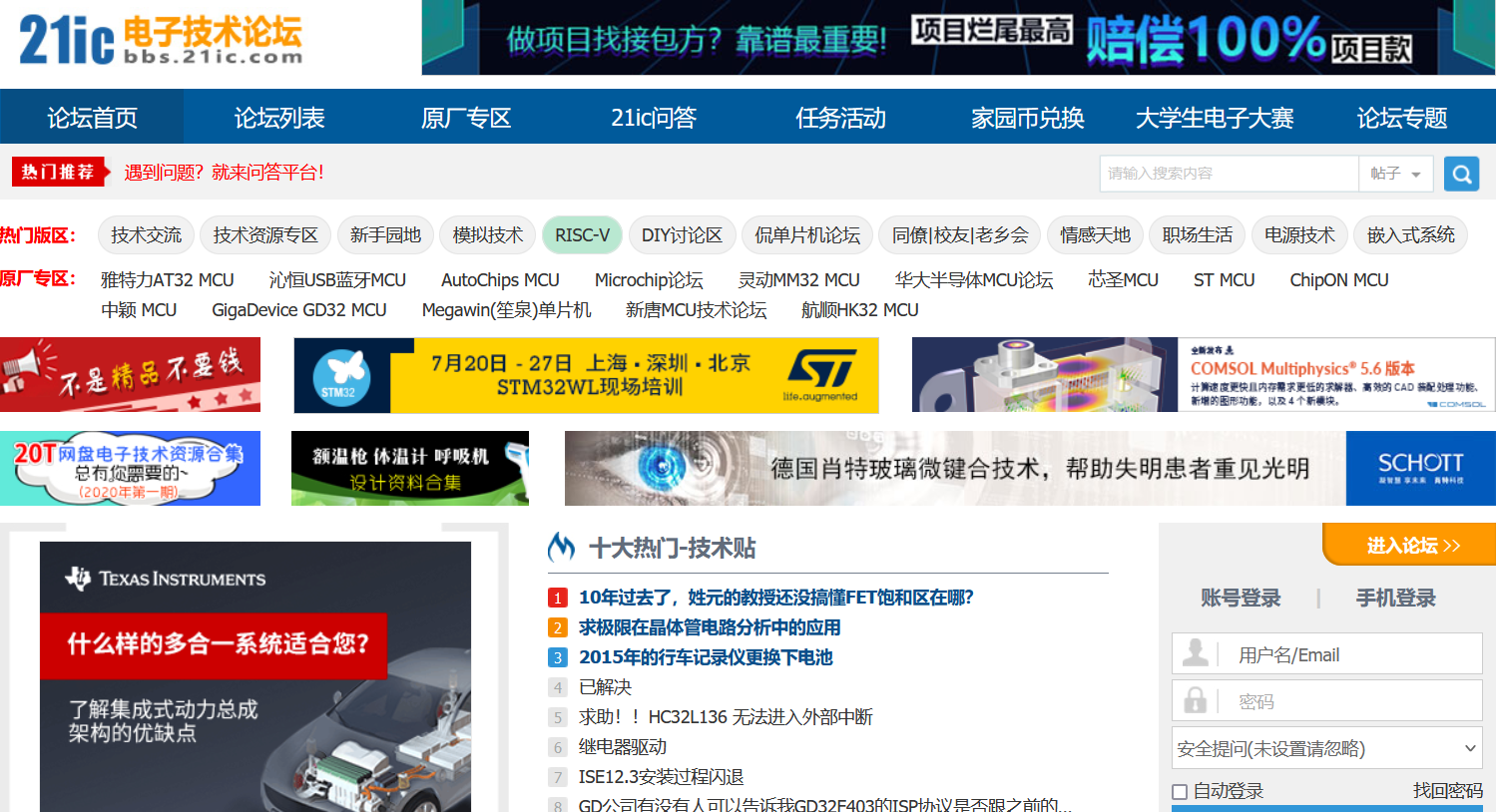Open the 华大半导体MCU论坛 link
The image size is (1500, 812).
tap(974, 280)
